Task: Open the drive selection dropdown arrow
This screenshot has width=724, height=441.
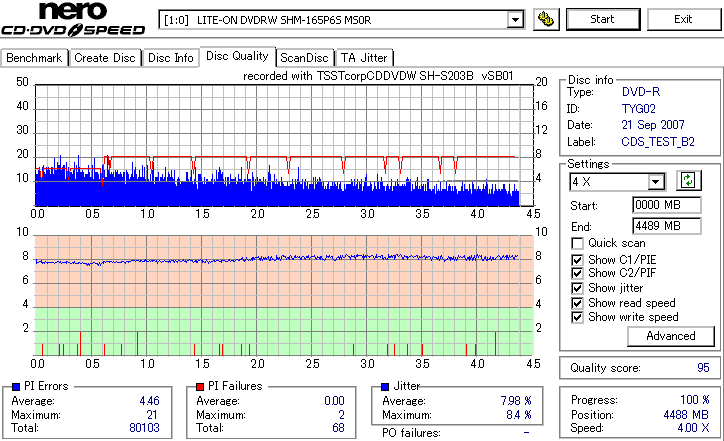Action: click(515, 20)
